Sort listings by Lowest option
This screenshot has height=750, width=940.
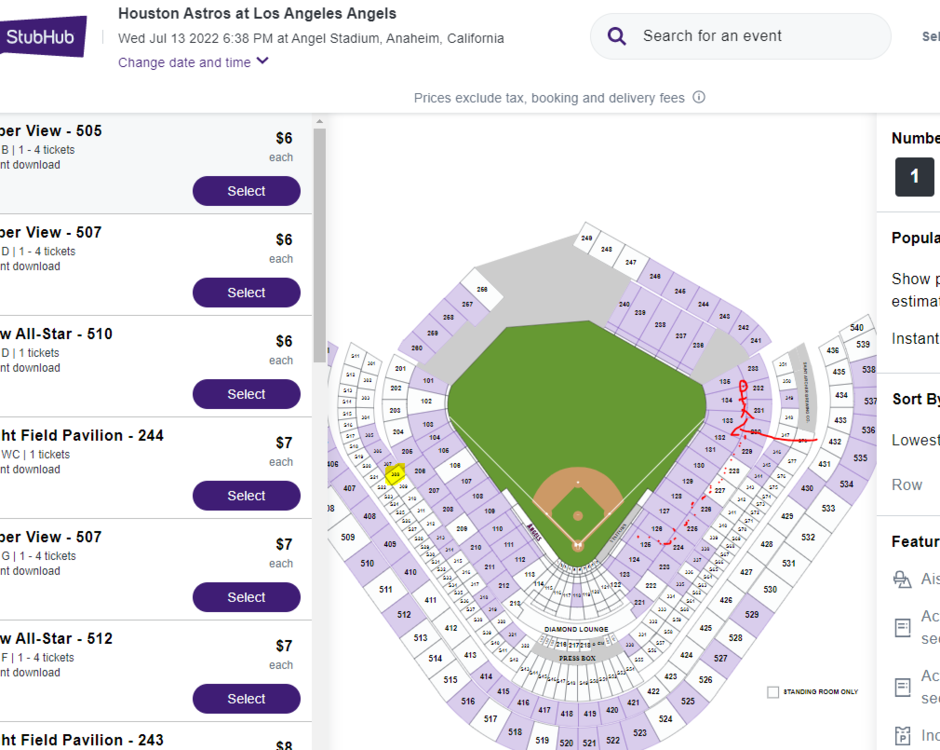click(x=915, y=440)
